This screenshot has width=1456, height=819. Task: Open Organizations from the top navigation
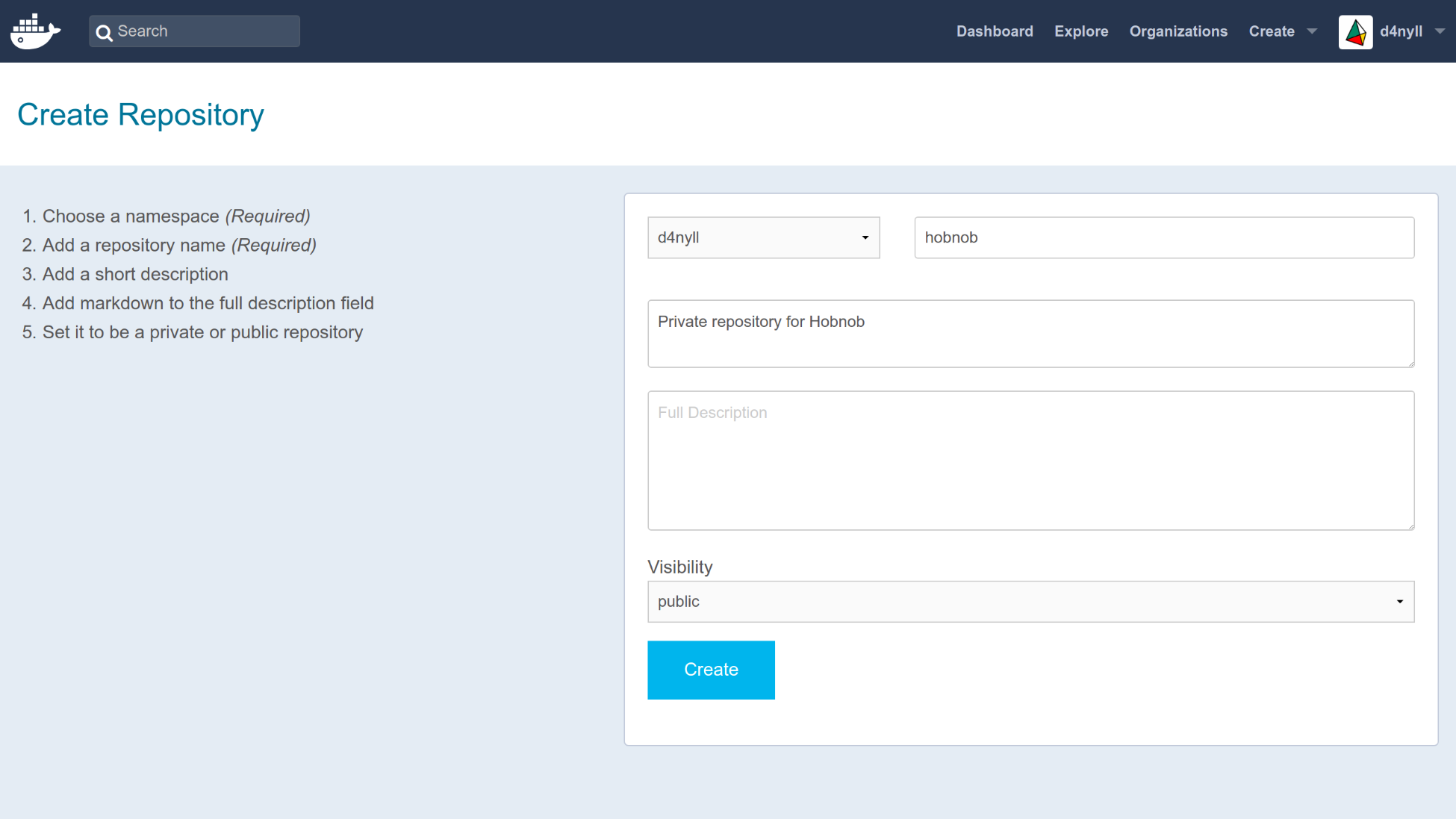tap(1178, 31)
